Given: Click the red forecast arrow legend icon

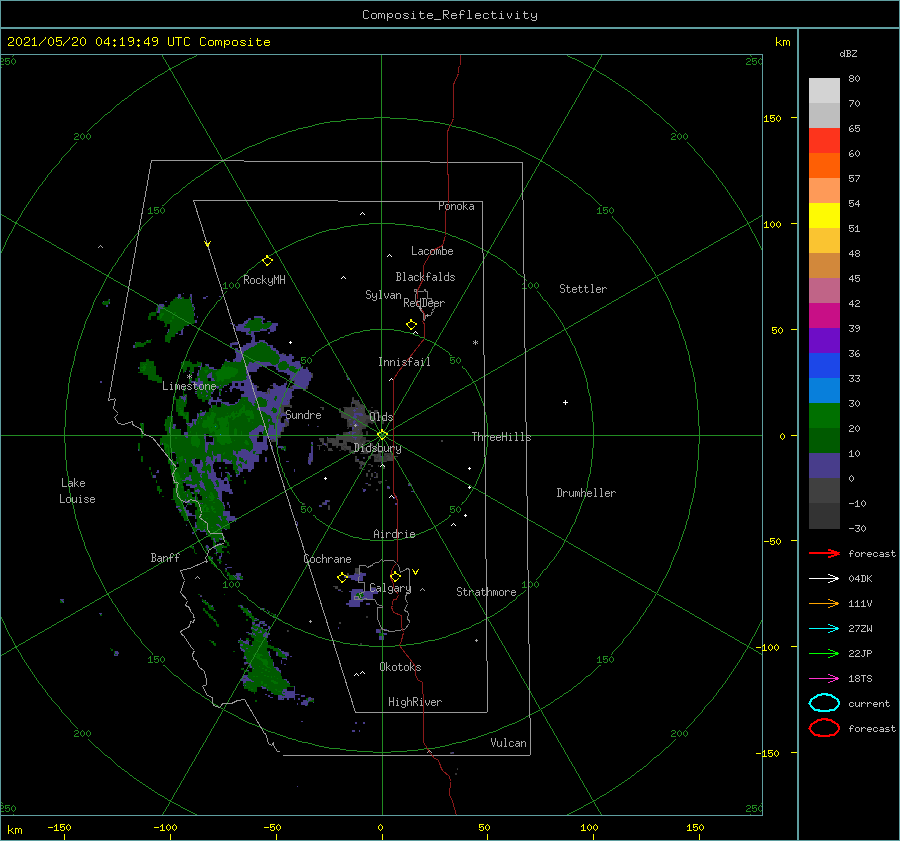Looking at the screenshot, I should [824, 553].
